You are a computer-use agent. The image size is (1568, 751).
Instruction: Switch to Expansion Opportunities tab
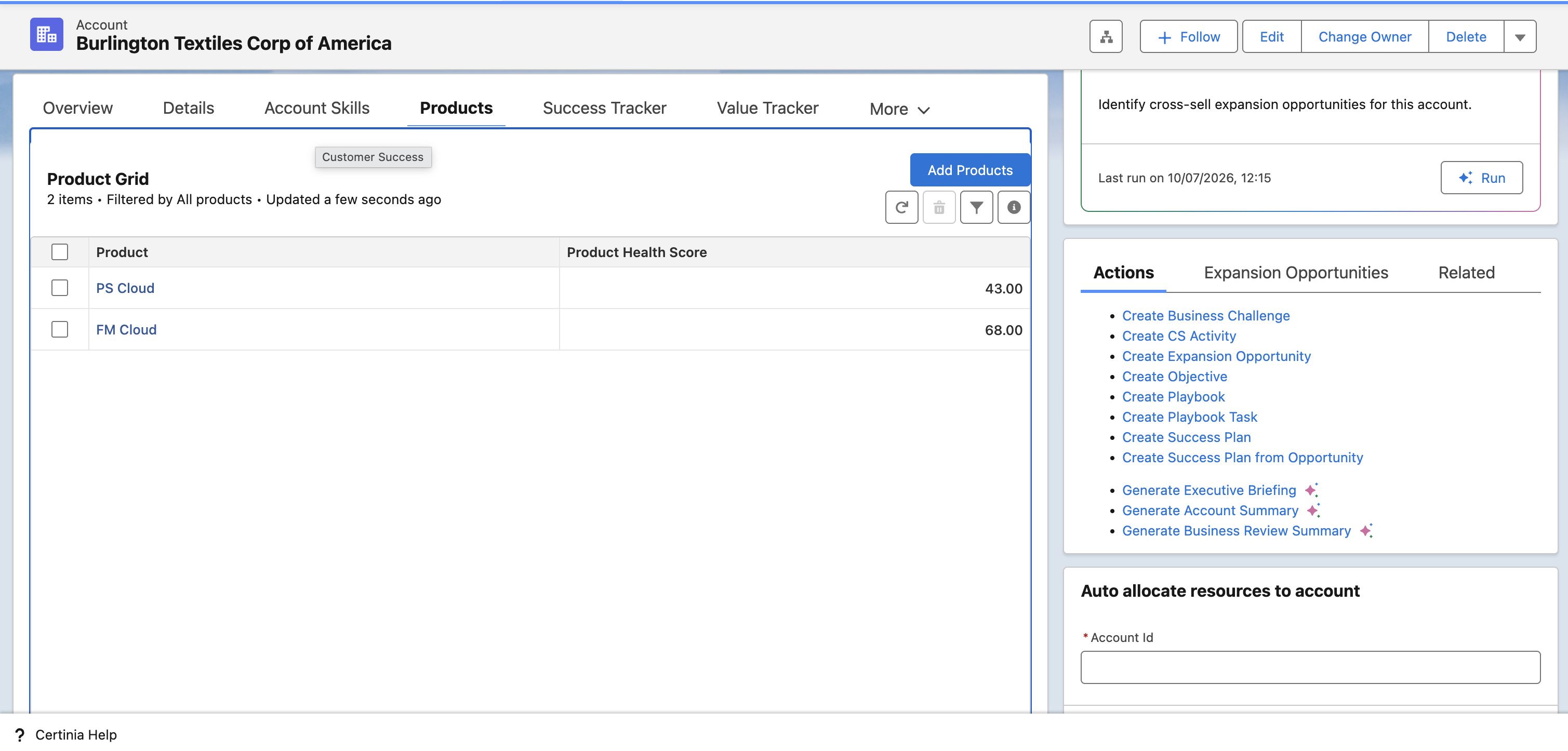pyautogui.click(x=1295, y=272)
